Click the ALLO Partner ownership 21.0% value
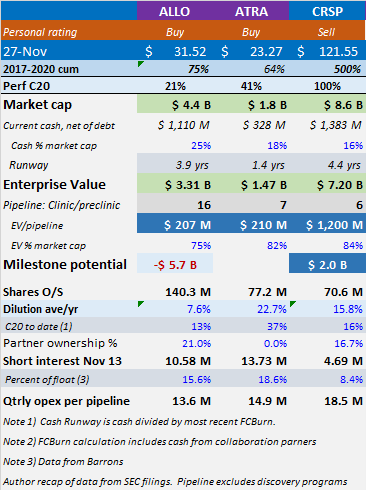The height and width of the screenshot is (490, 366). (x=196, y=343)
